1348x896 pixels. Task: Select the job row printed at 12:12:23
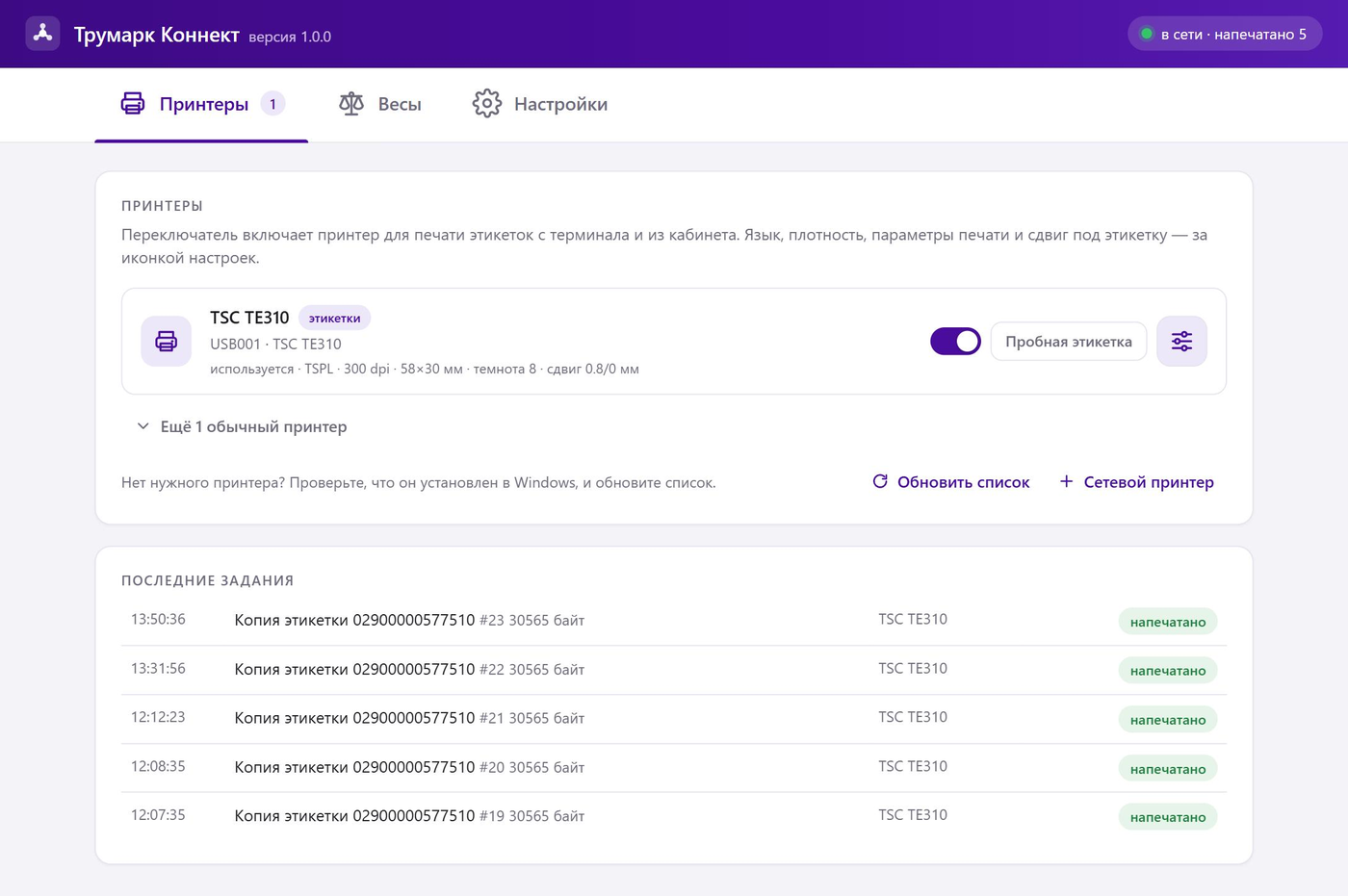(674, 719)
